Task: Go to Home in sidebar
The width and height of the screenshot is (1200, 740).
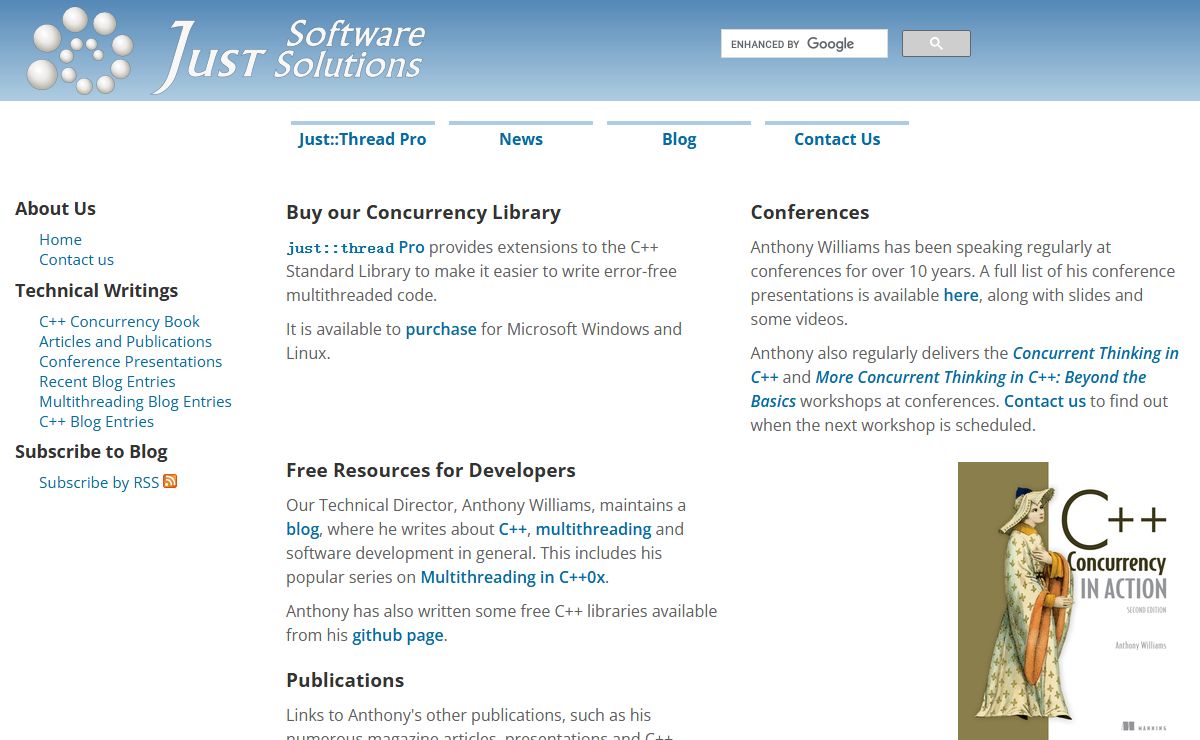Action: tap(60, 239)
